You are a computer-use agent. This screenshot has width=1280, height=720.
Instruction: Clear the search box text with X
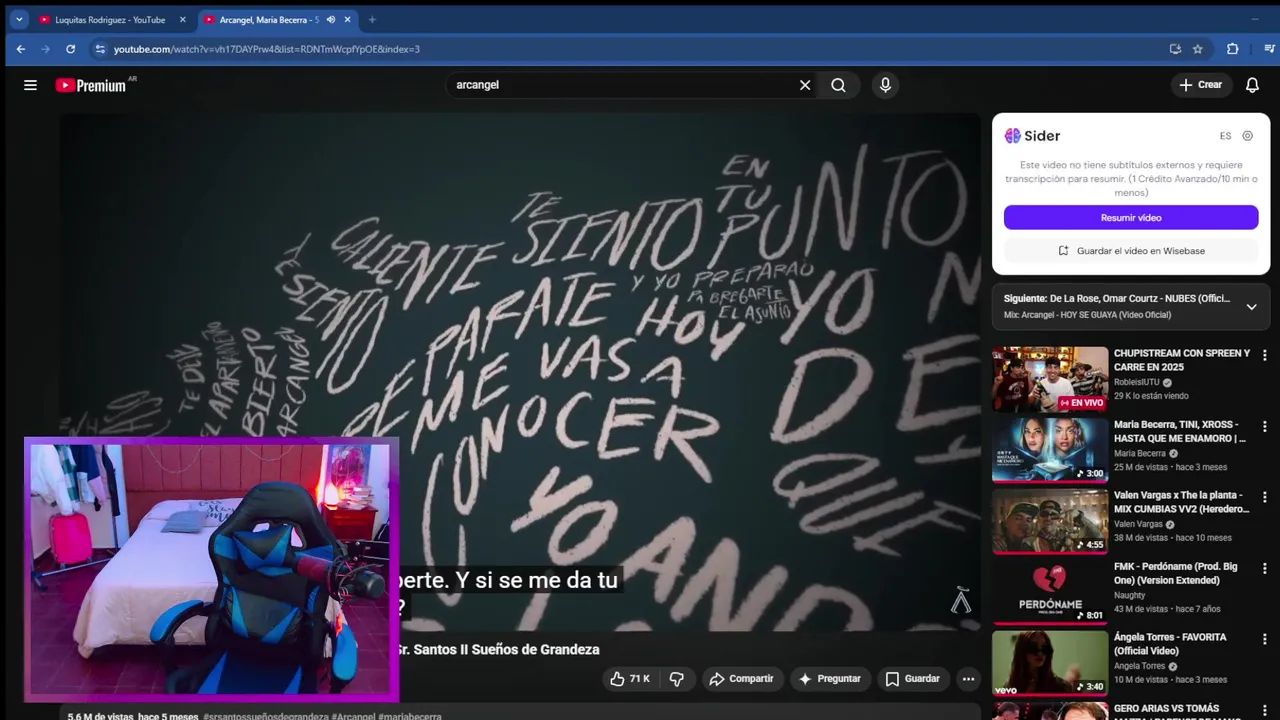point(805,85)
